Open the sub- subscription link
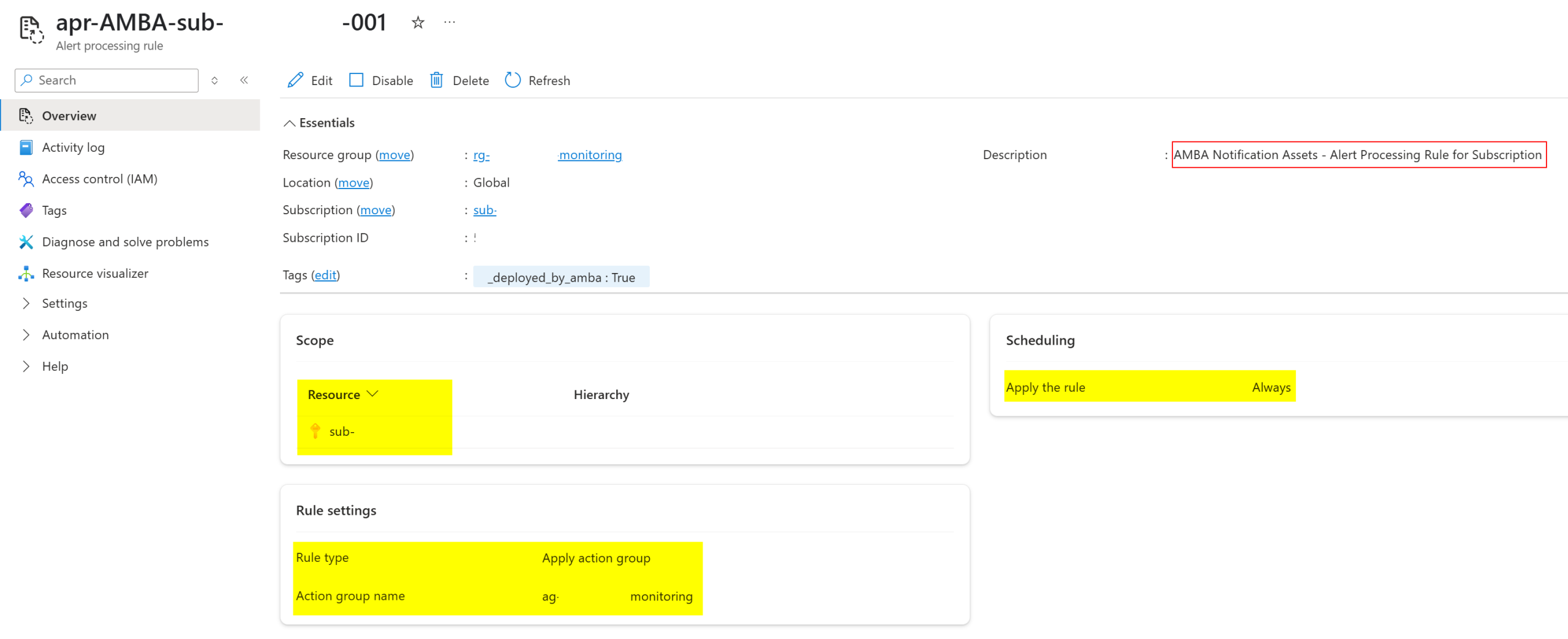This screenshot has height=639, width=1568. pos(484,210)
